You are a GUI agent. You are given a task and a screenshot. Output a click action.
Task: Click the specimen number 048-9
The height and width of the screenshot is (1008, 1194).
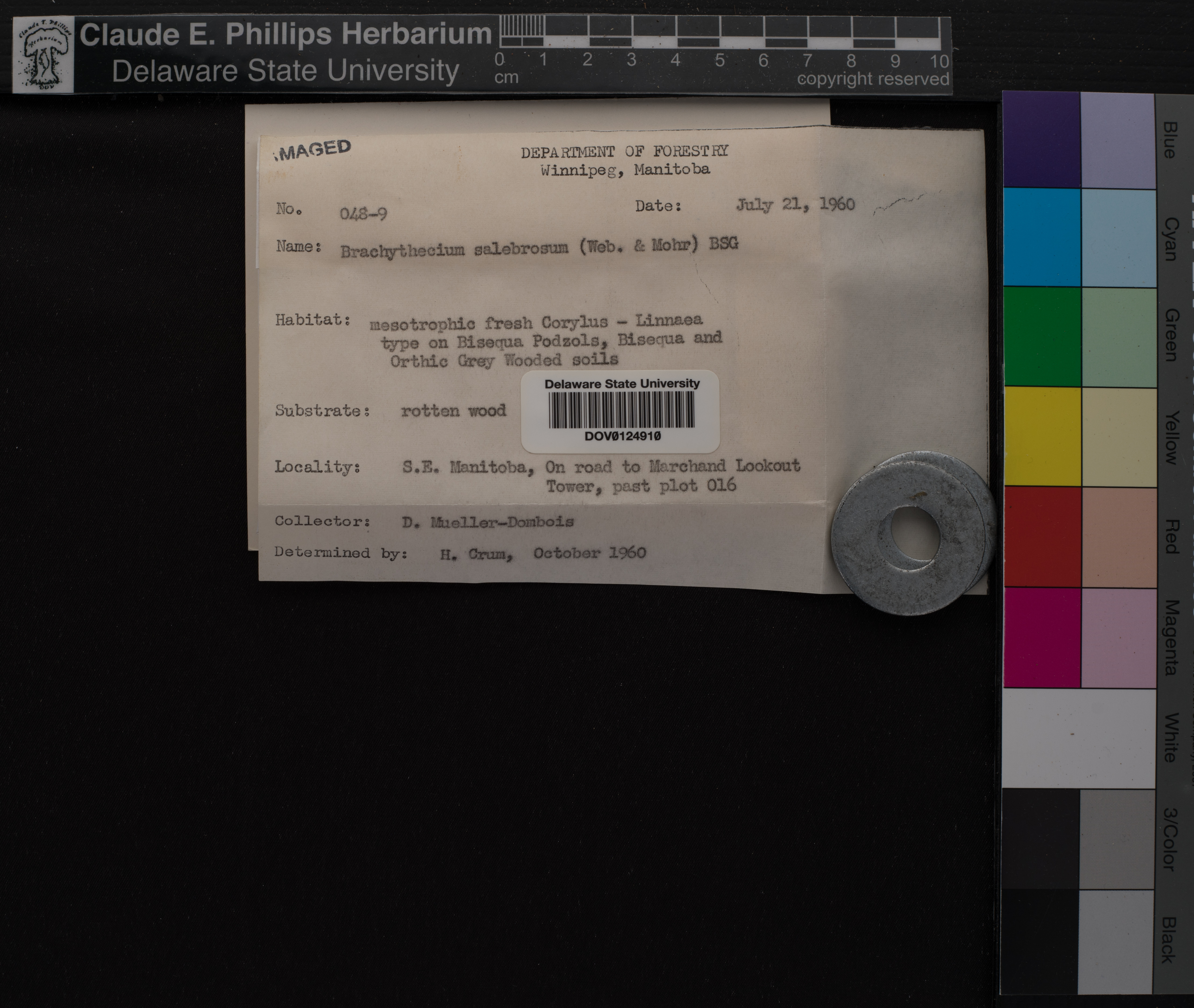(363, 214)
